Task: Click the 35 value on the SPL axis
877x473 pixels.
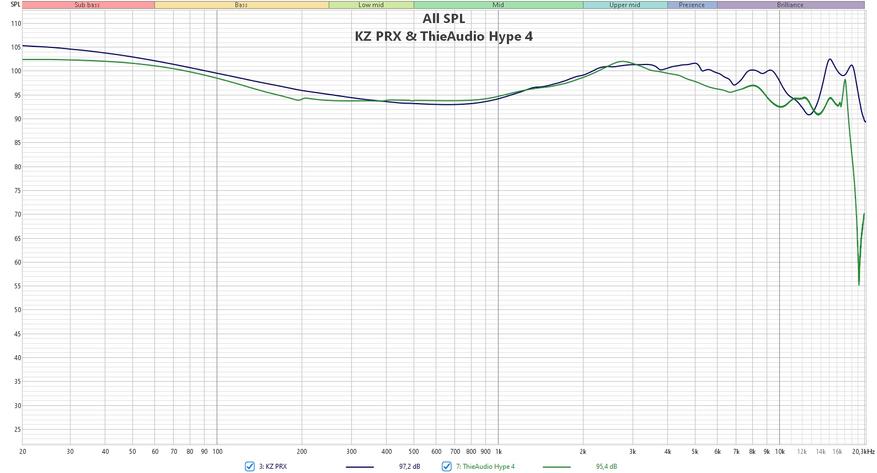Action: point(17,381)
